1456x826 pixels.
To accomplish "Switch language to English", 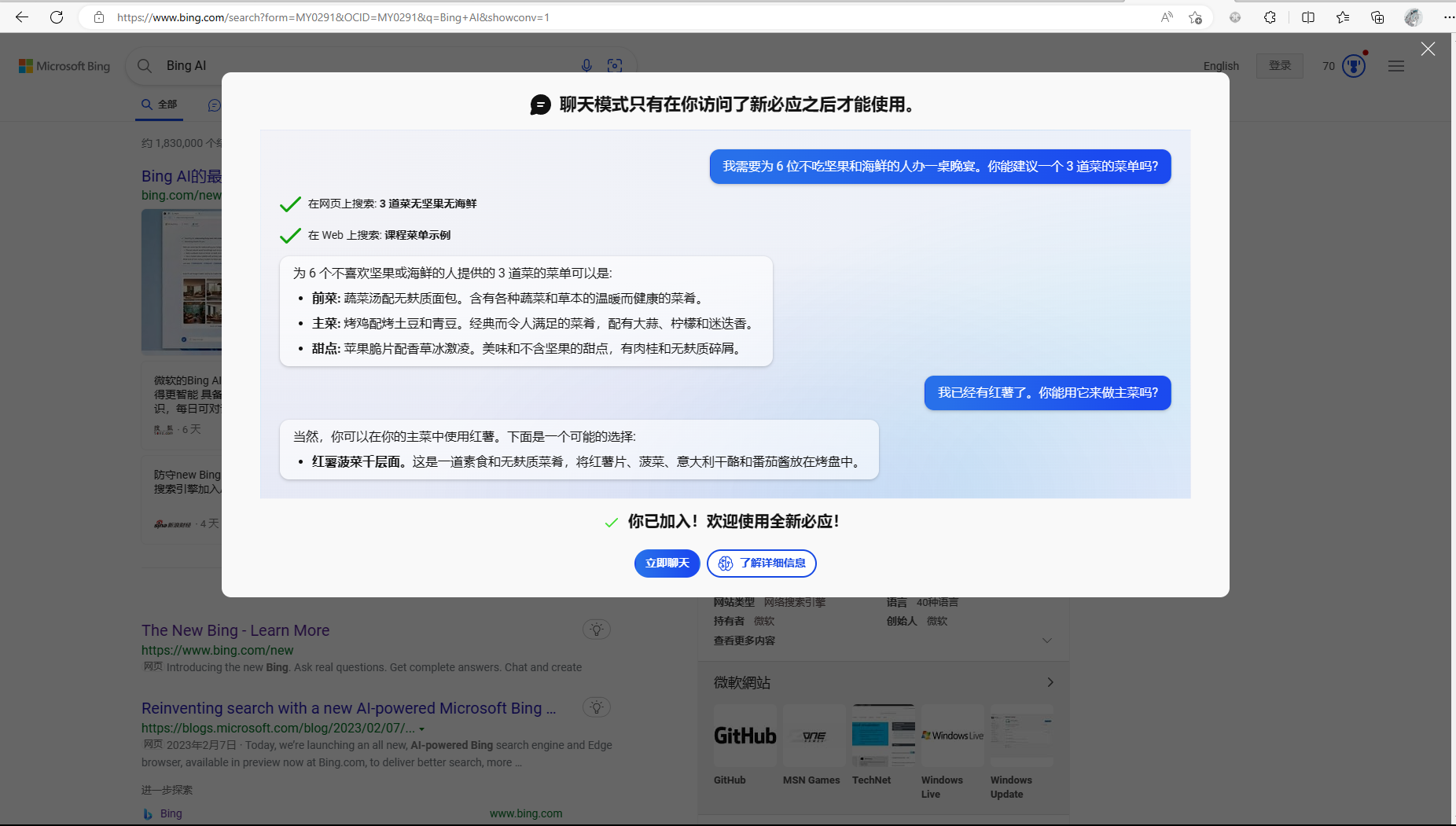I will (1221, 66).
